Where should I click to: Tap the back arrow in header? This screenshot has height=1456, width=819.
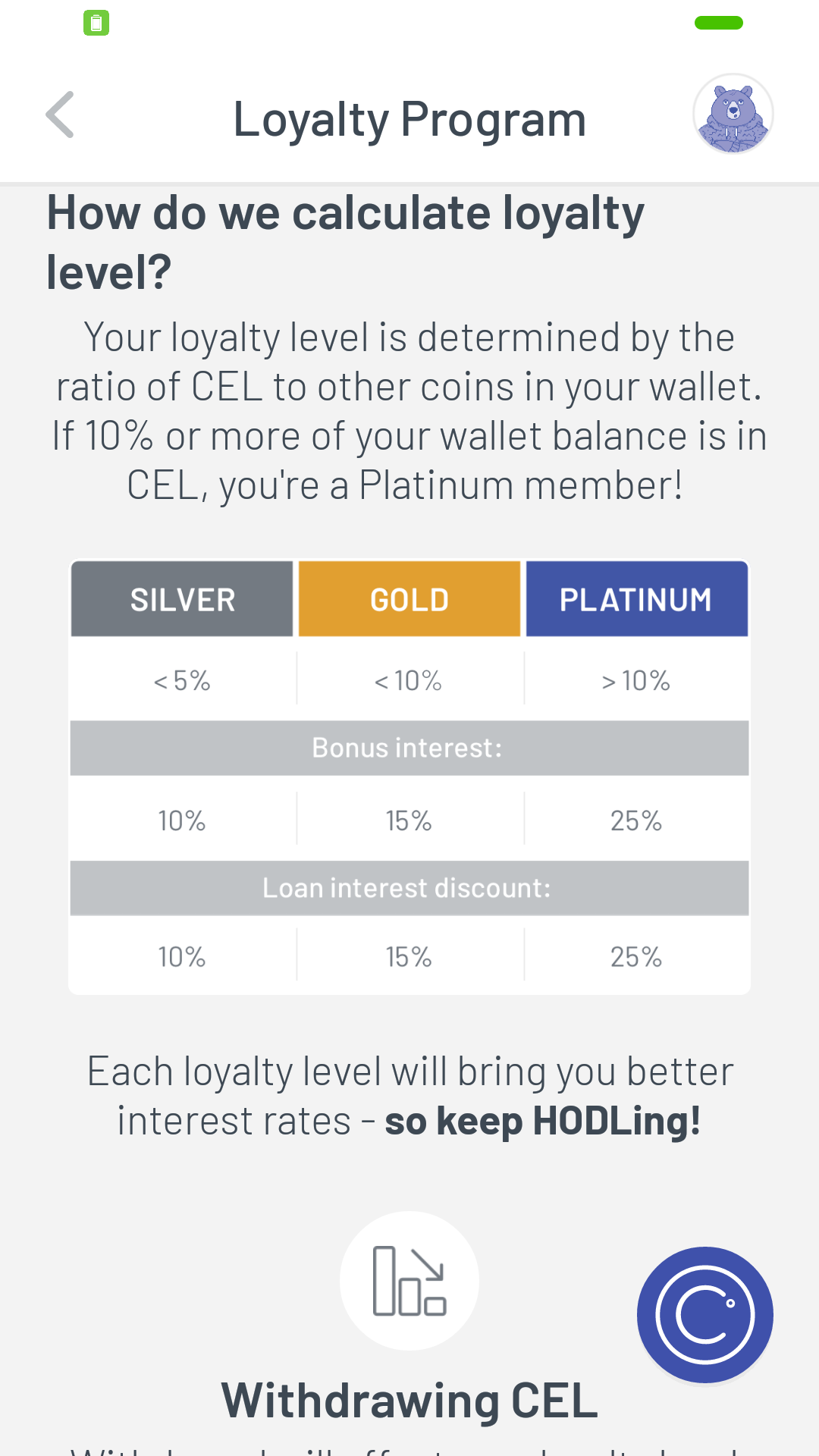(x=61, y=115)
